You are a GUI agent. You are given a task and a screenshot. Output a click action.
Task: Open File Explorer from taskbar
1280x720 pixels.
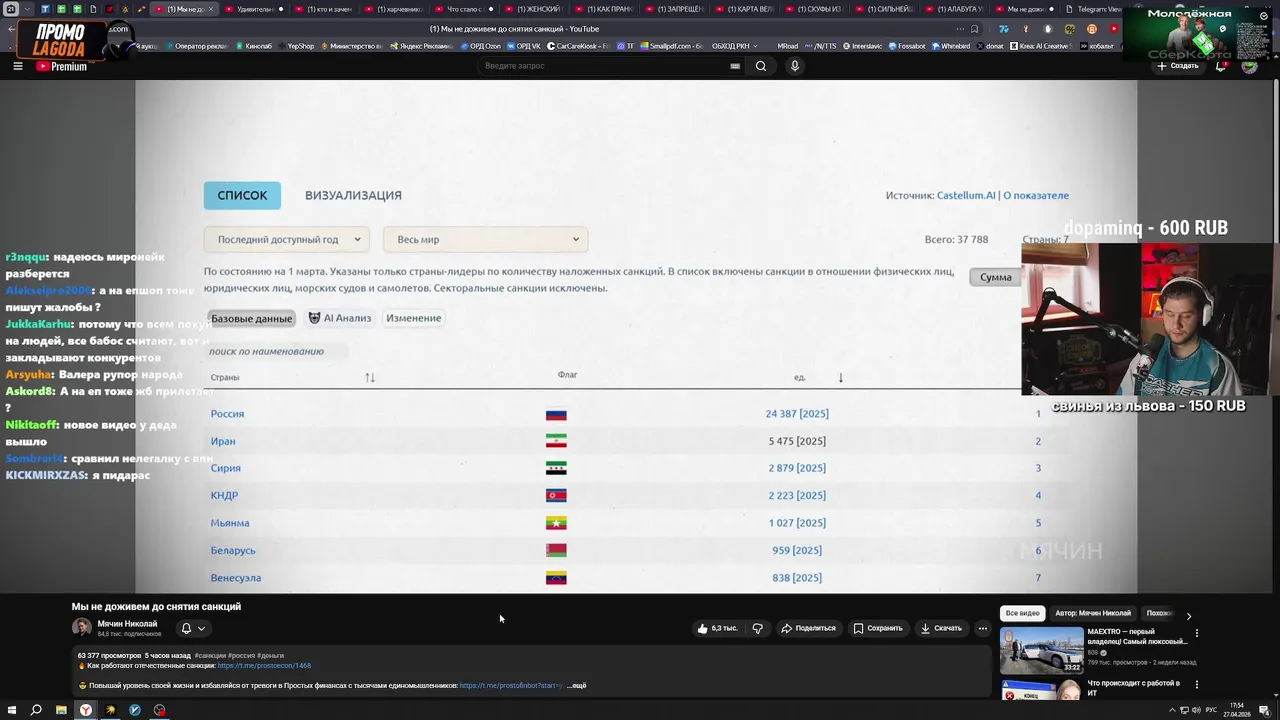61,710
